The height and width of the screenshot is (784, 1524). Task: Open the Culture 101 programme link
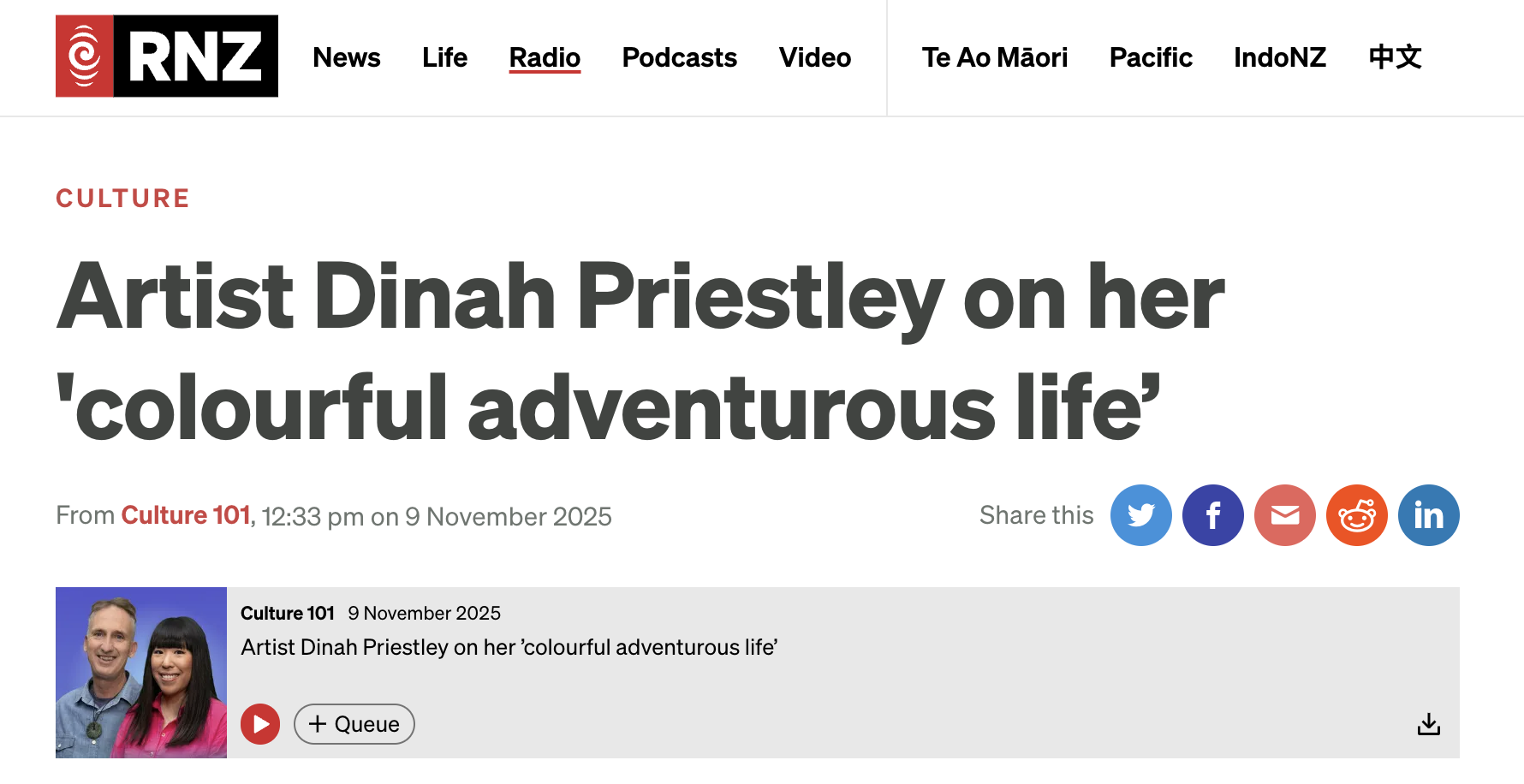(186, 515)
